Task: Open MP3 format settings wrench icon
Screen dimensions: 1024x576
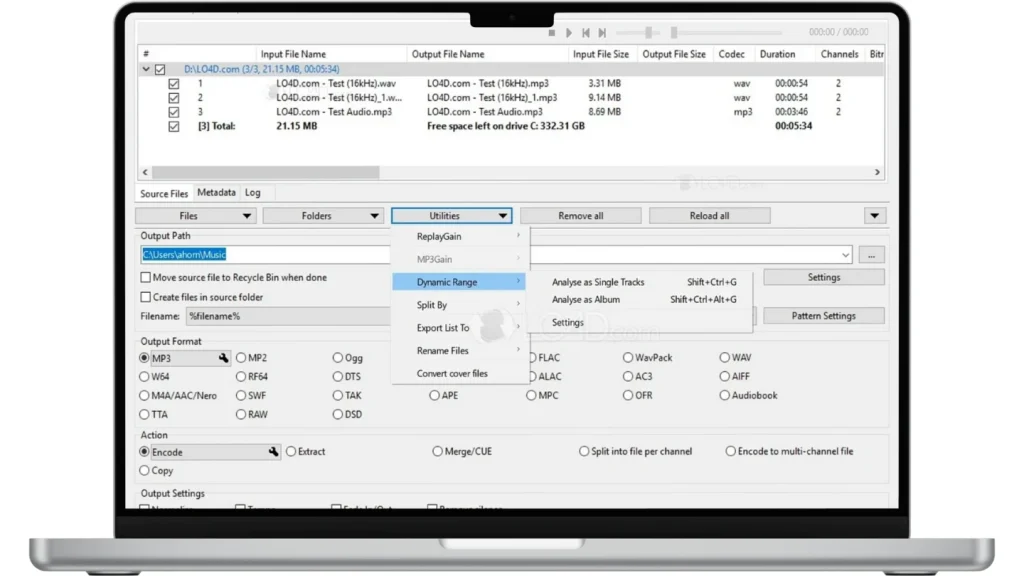Action: (x=225, y=358)
